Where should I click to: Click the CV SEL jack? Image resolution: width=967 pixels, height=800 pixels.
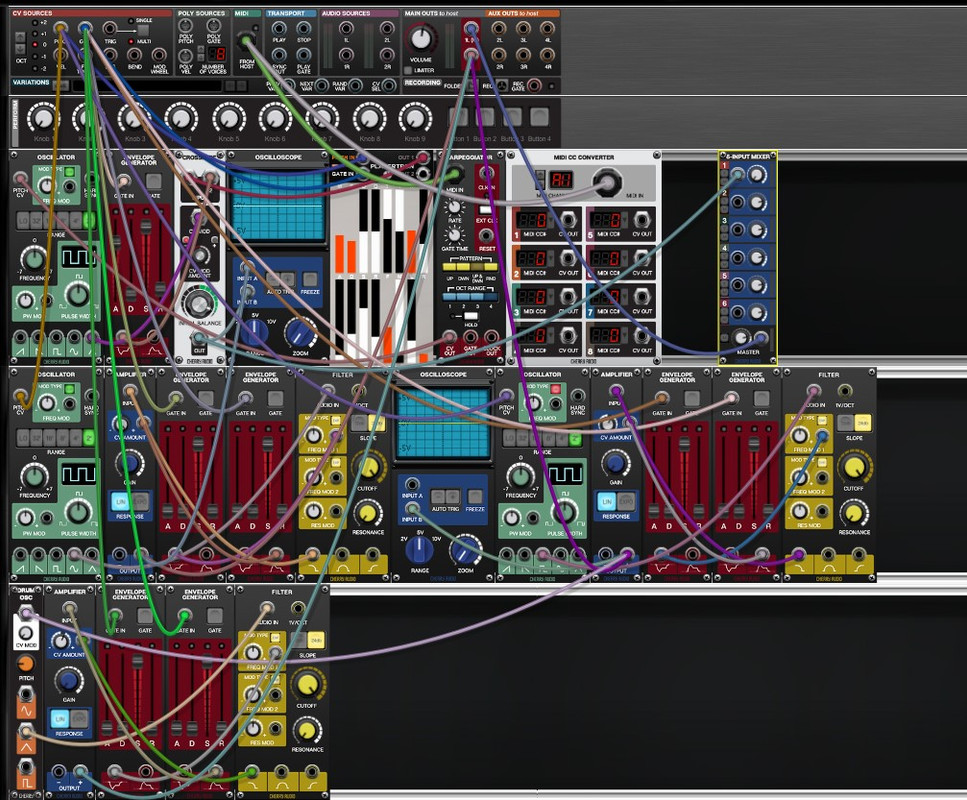point(389,86)
